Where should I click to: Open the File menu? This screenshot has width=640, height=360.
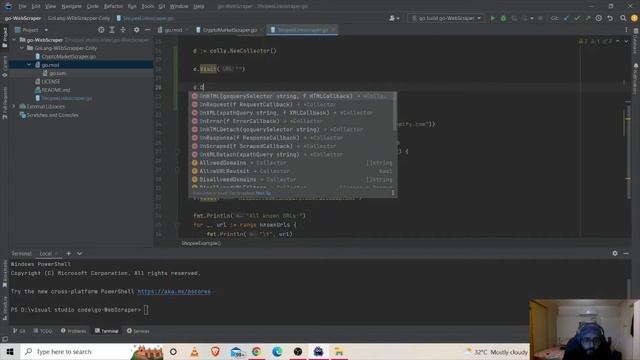coord(22,6)
